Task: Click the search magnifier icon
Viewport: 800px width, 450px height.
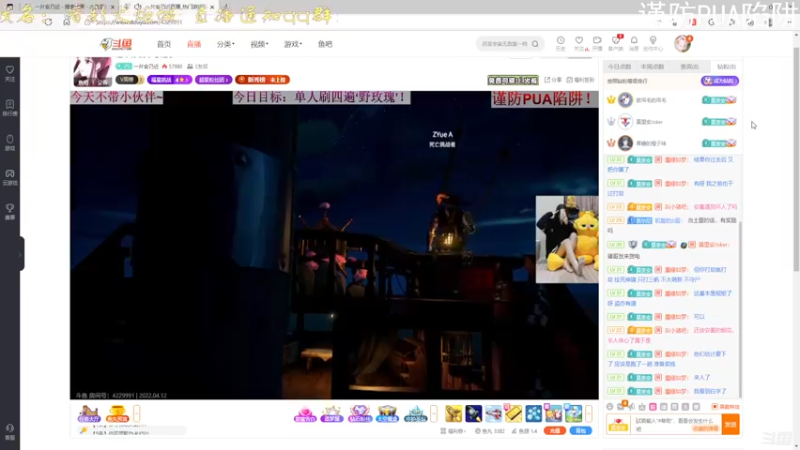Action: point(535,44)
